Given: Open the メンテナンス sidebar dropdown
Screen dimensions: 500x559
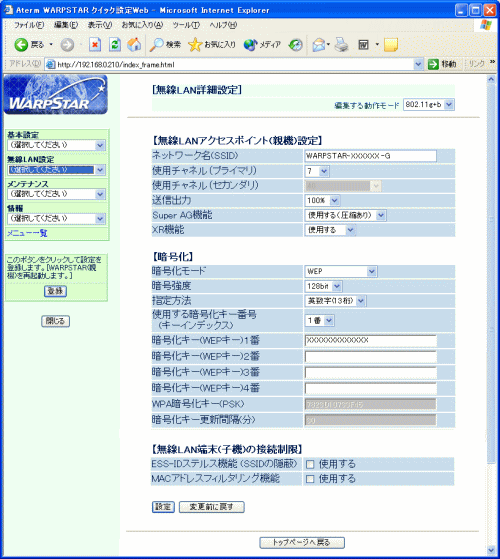Looking at the screenshot, I should pos(57,194).
